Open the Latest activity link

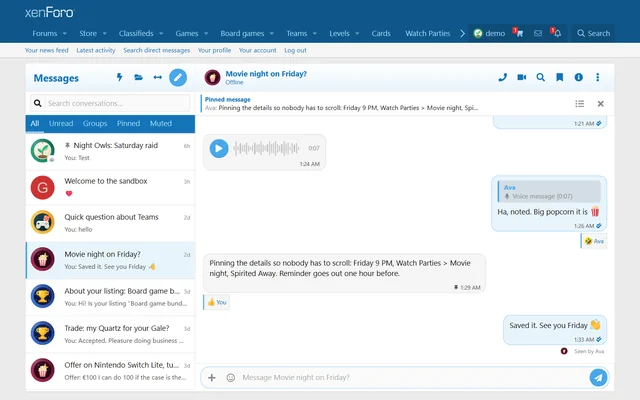tap(96, 50)
